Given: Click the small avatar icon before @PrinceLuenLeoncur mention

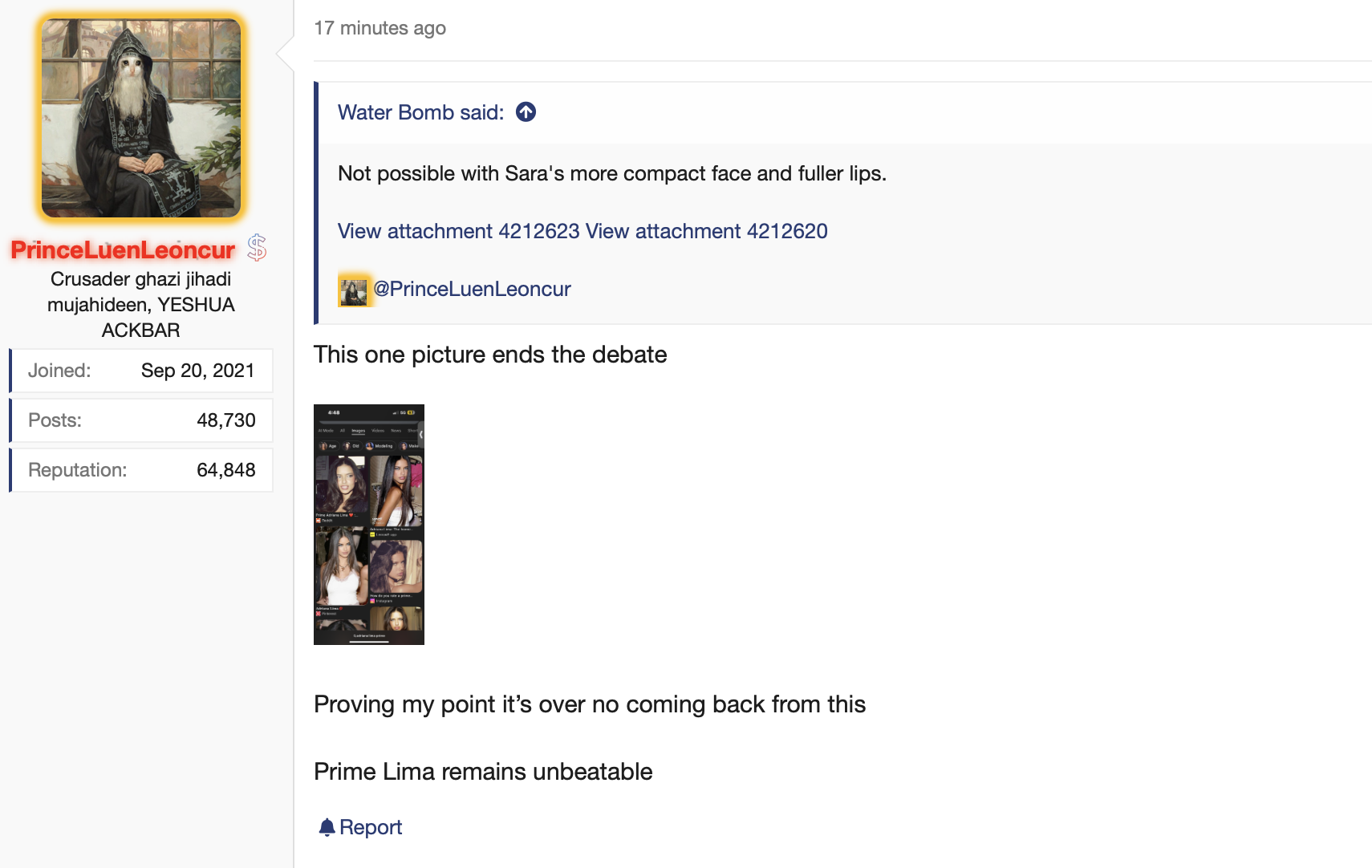Looking at the screenshot, I should 353,290.
